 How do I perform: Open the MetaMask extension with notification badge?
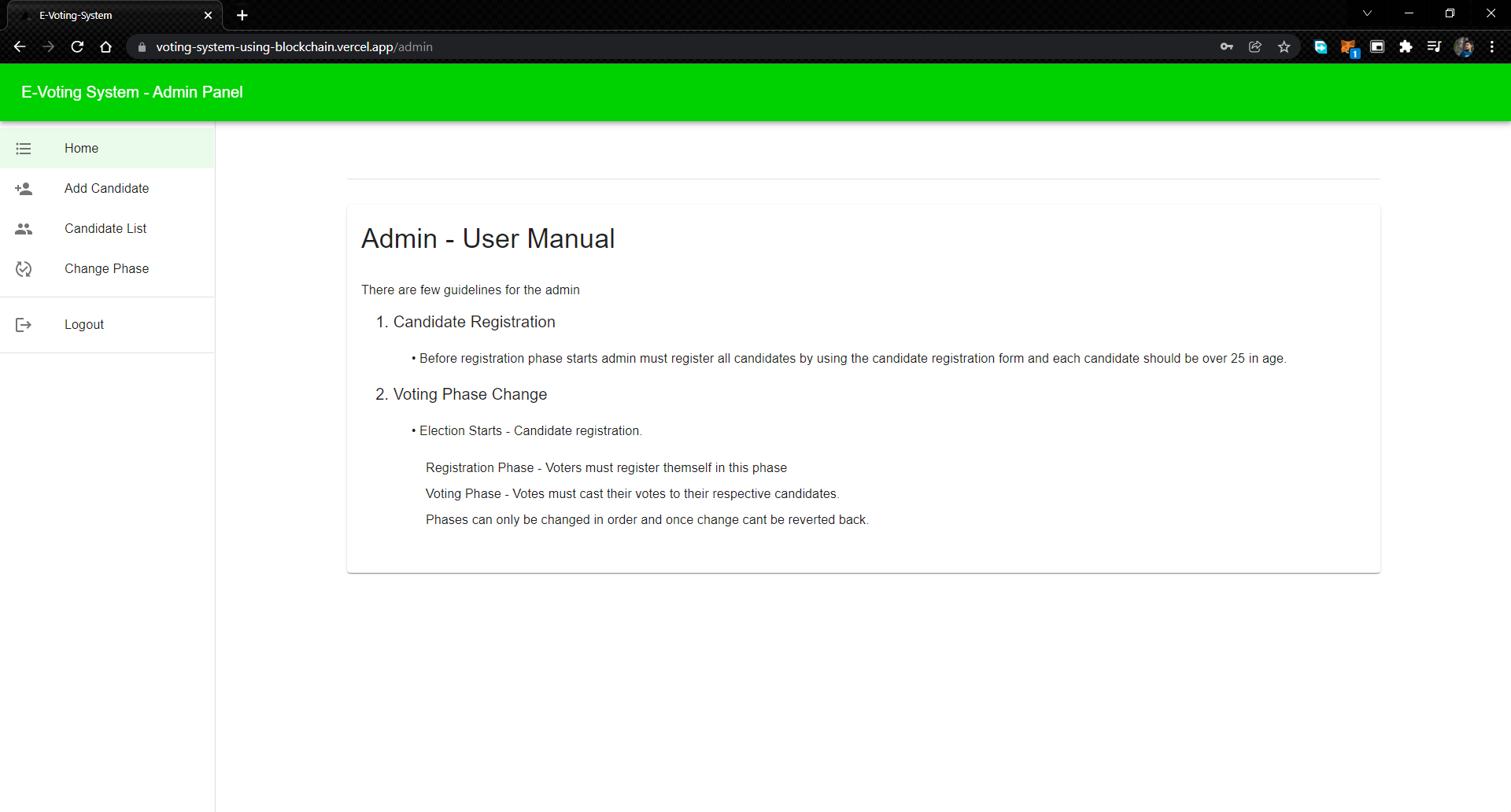click(x=1348, y=47)
